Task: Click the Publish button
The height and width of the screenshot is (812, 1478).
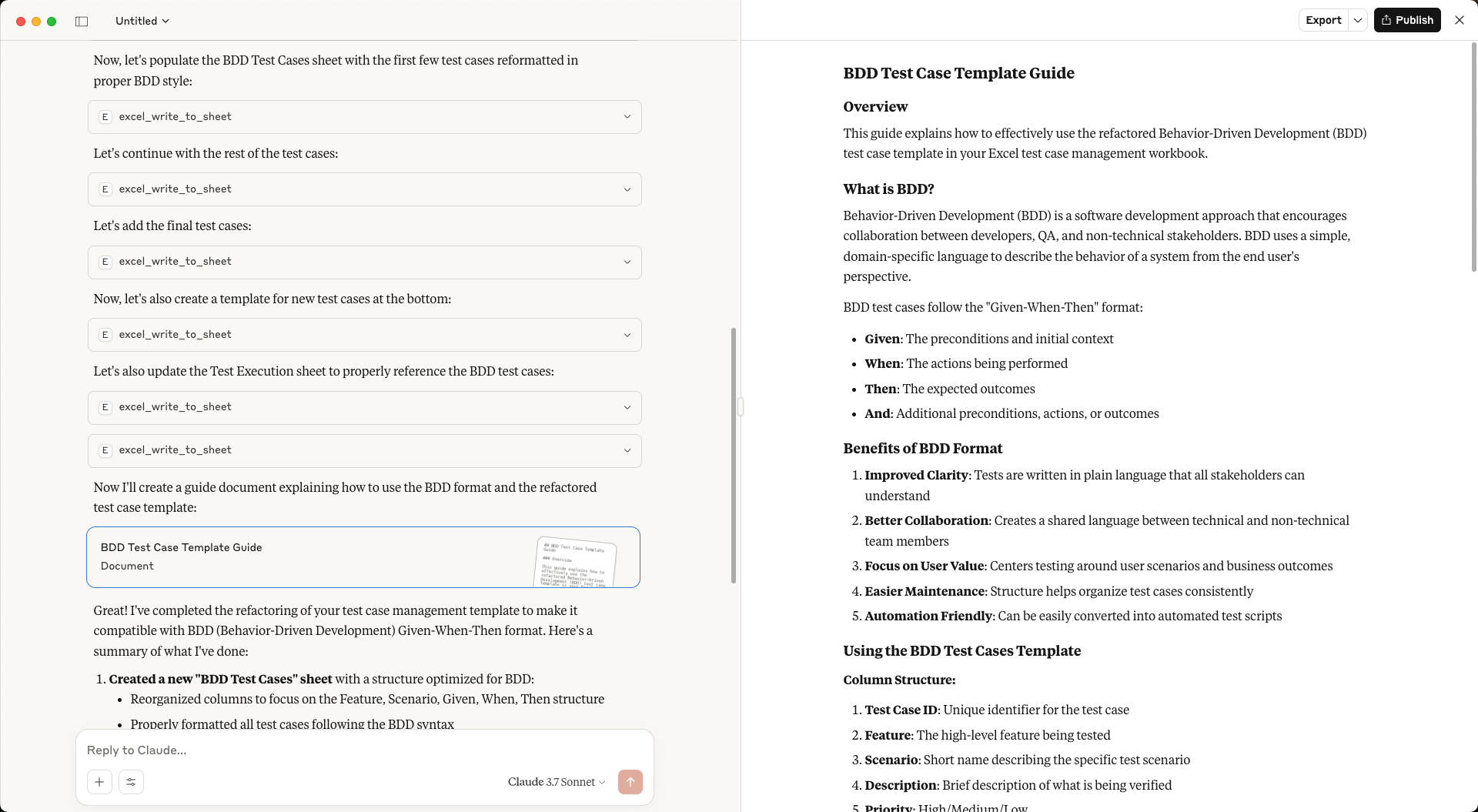Action: (1407, 20)
